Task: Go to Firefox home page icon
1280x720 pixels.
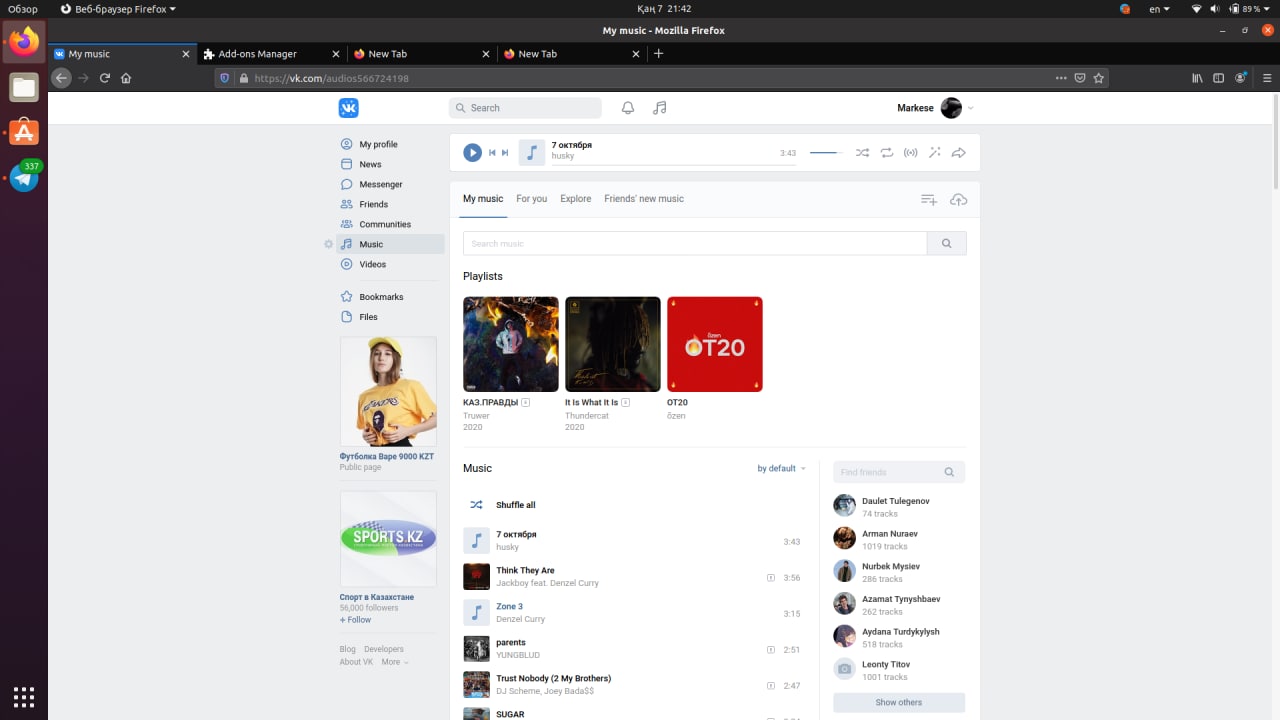Action: point(126,78)
